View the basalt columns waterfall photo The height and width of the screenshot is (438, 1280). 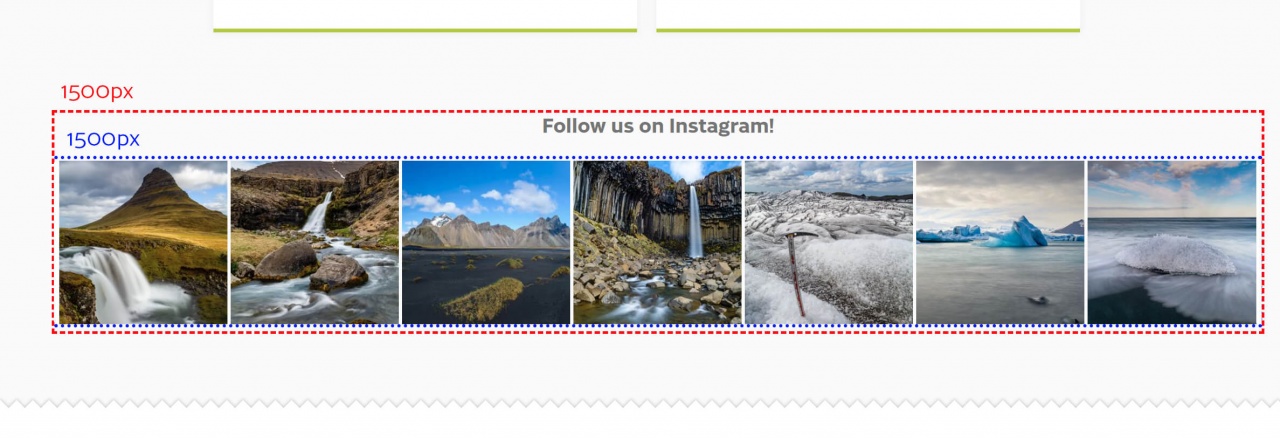click(x=657, y=242)
